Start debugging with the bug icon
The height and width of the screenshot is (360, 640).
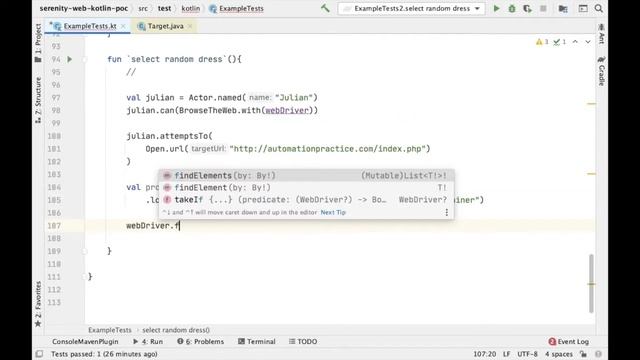point(512,8)
